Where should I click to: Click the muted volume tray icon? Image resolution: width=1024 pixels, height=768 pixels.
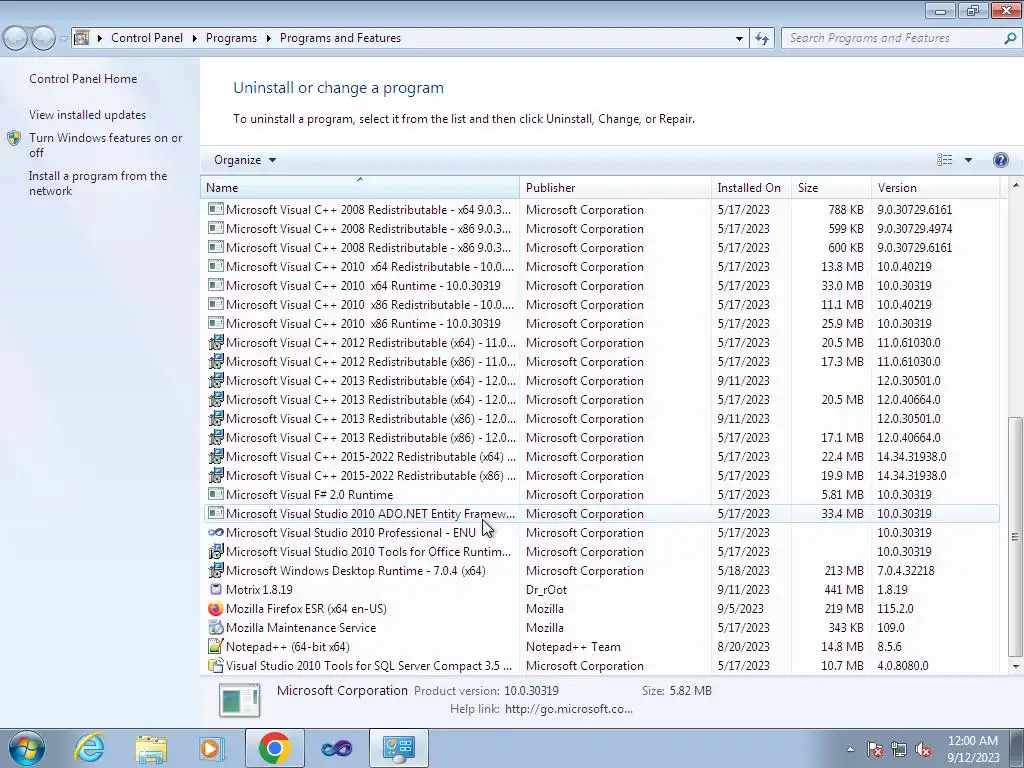coord(923,750)
